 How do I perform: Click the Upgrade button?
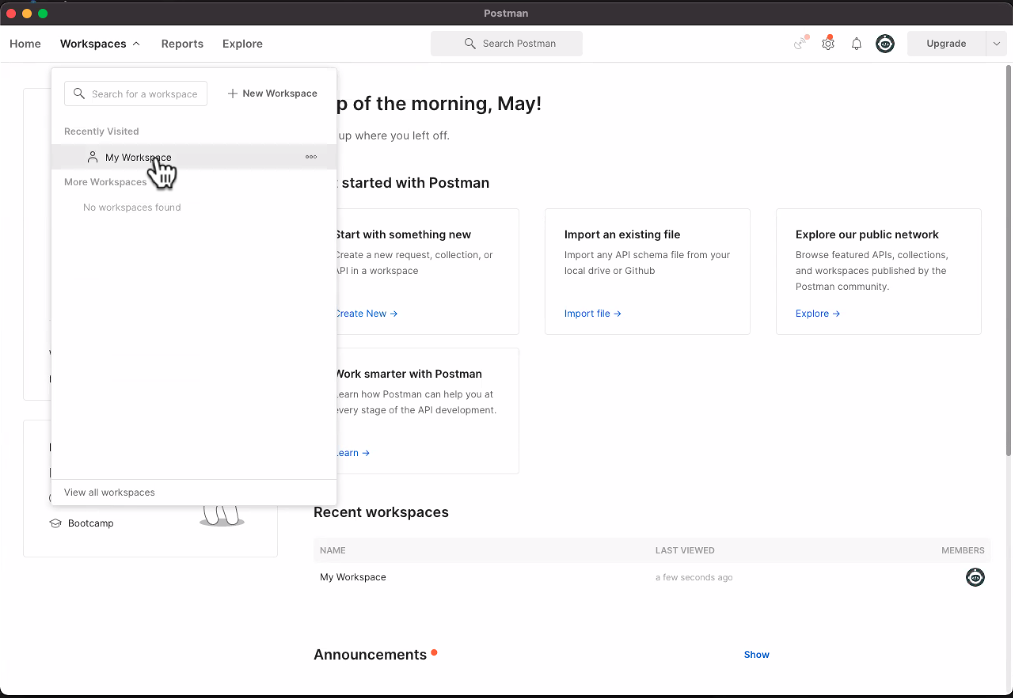coord(946,44)
